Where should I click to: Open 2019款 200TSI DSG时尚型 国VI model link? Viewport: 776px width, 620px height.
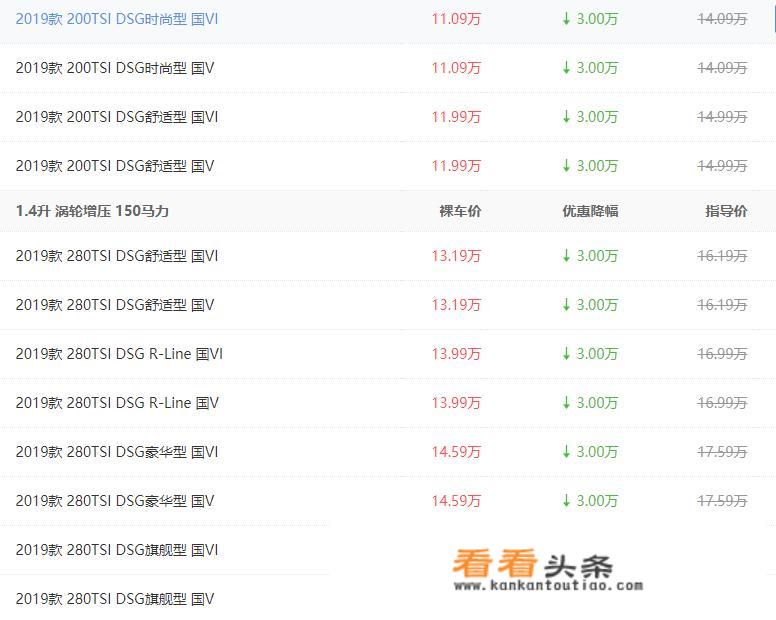click(x=117, y=19)
